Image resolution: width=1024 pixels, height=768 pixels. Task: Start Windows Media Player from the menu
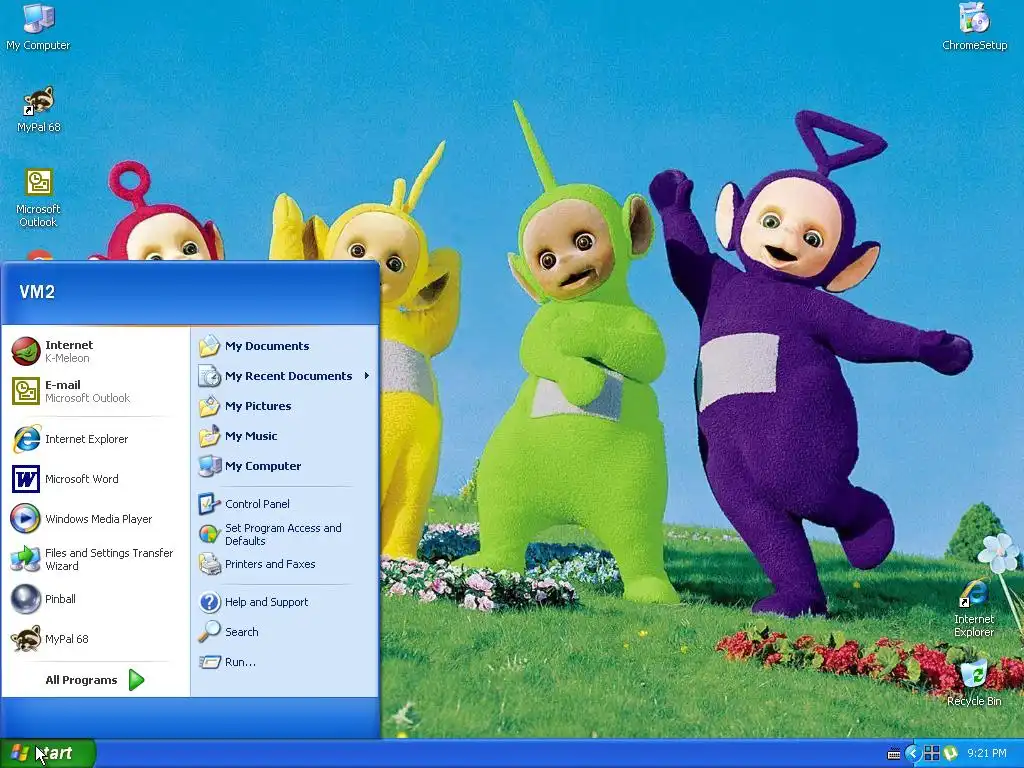(x=95, y=519)
